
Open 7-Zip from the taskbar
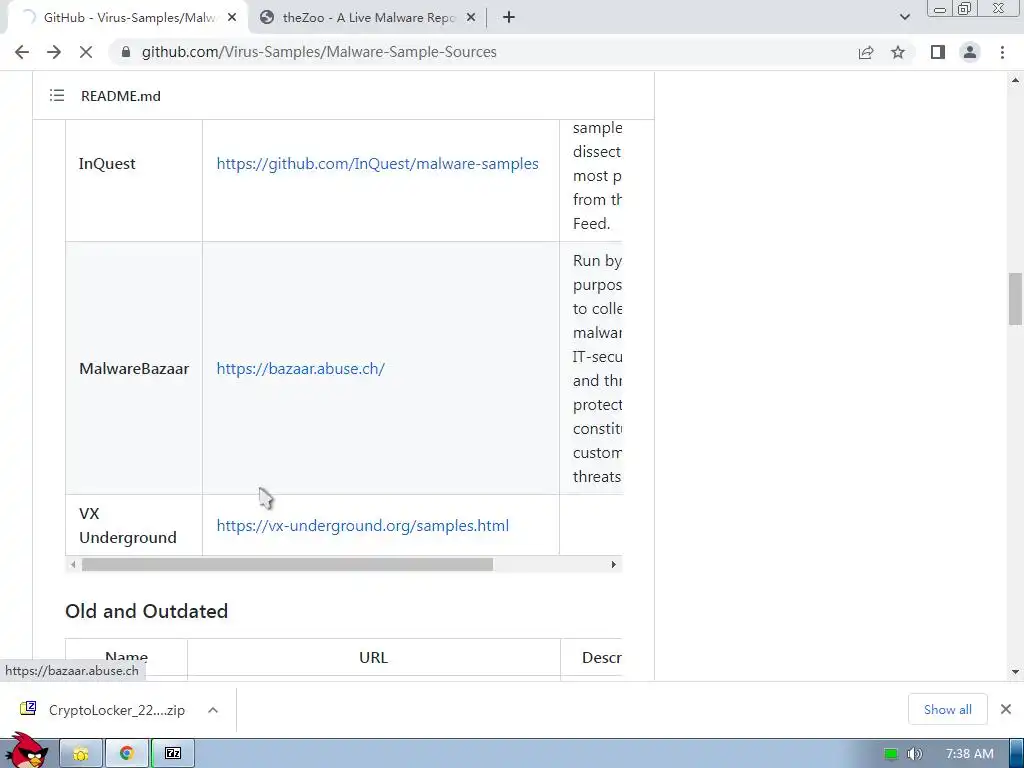pos(173,754)
